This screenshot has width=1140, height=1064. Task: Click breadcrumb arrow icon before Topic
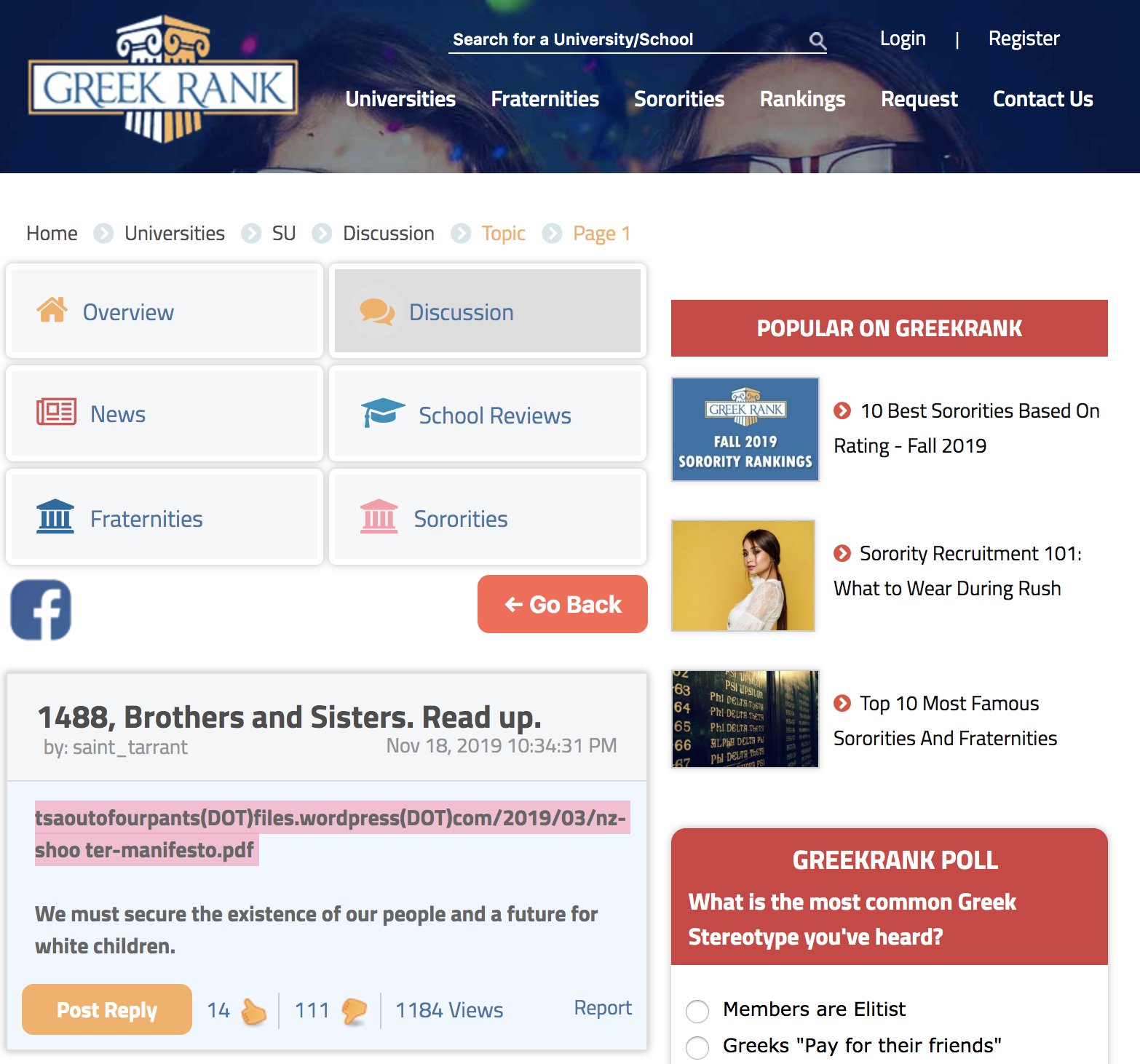461,234
